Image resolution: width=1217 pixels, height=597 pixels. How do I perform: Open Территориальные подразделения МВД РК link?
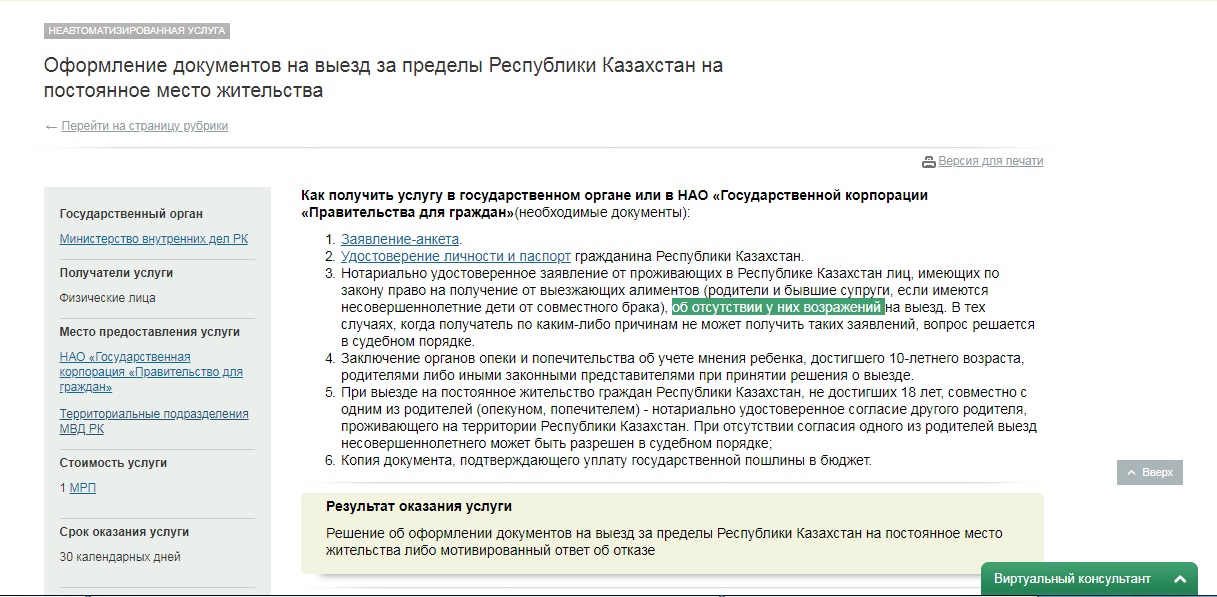pyautogui.click(x=154, y=421)
